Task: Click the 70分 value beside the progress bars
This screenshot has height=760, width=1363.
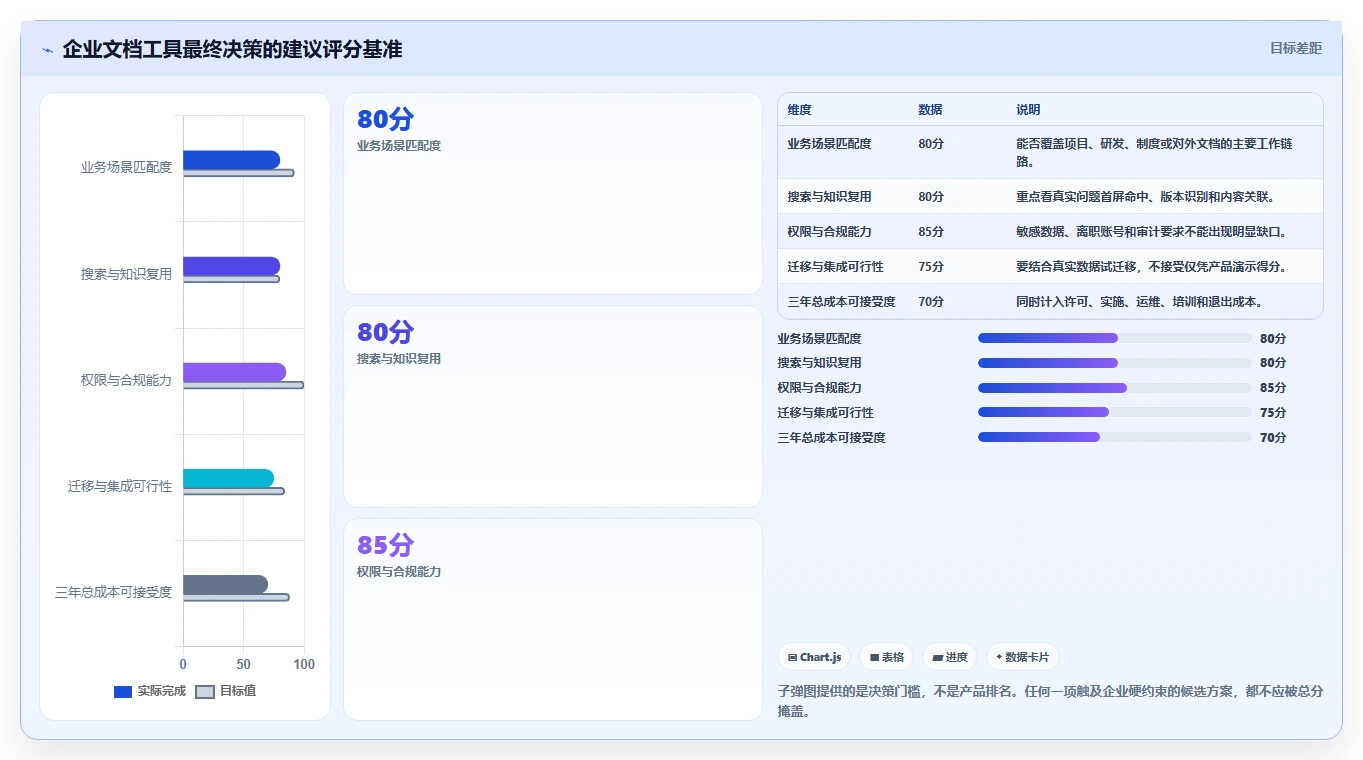Action: pos(1273,438)
